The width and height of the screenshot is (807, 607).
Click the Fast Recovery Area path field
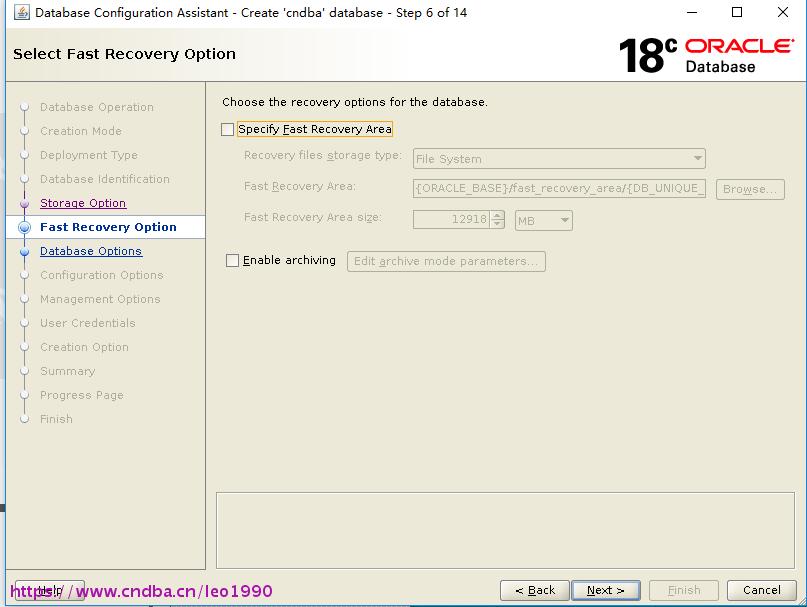tap(559, 188)
